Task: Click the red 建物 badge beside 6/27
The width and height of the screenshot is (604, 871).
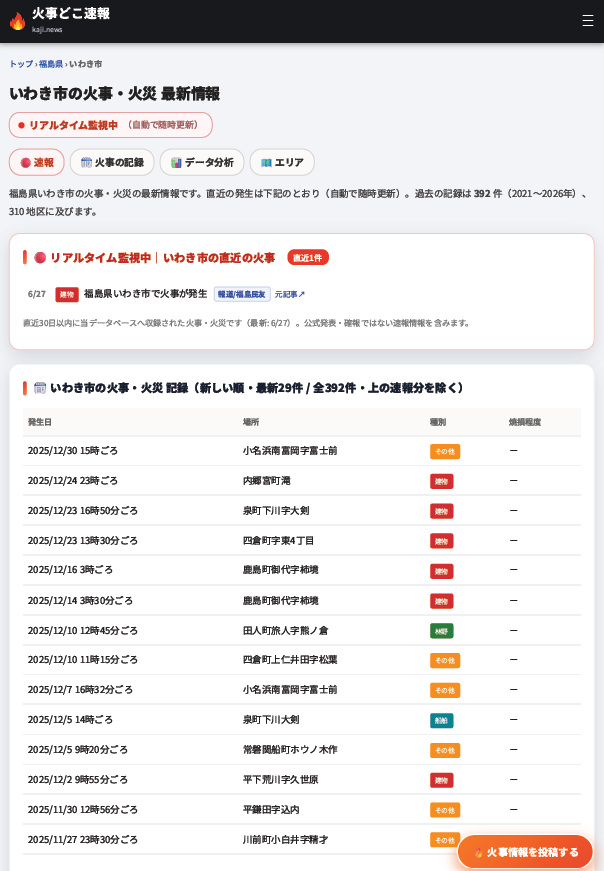Action: pos(67,294)
